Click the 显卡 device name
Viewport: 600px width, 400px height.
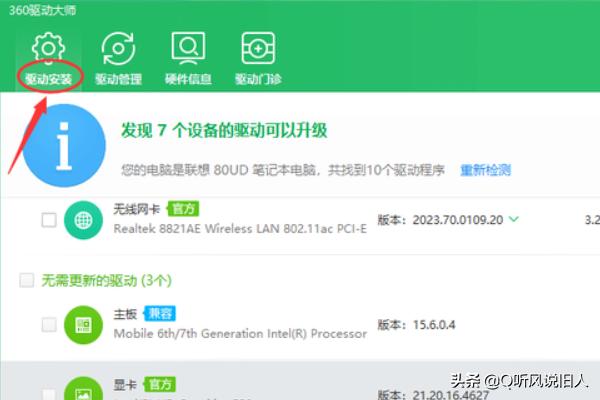[125, 385]
